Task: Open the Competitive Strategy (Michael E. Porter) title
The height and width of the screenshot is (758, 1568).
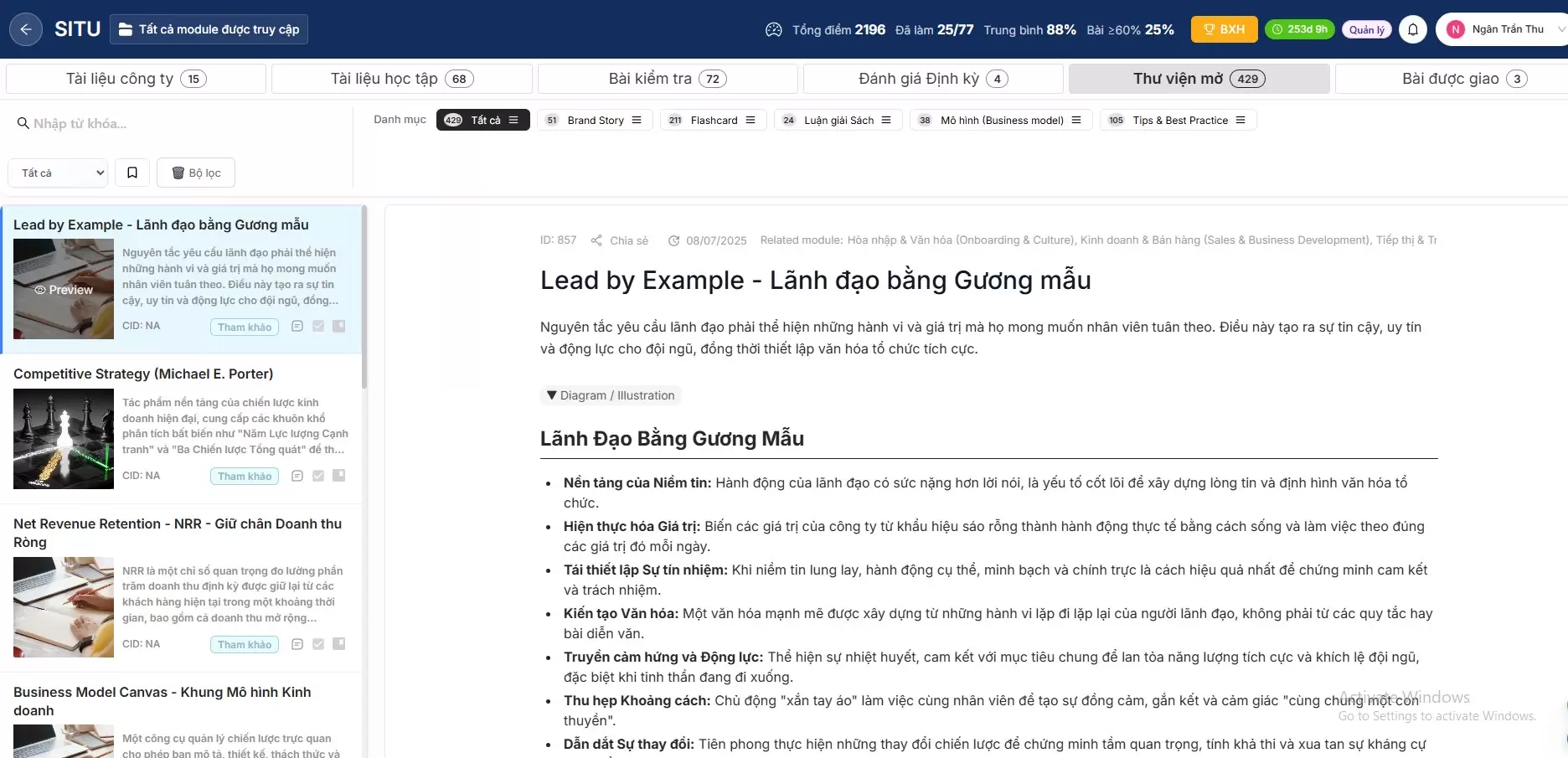Action: tap(143, 374)
